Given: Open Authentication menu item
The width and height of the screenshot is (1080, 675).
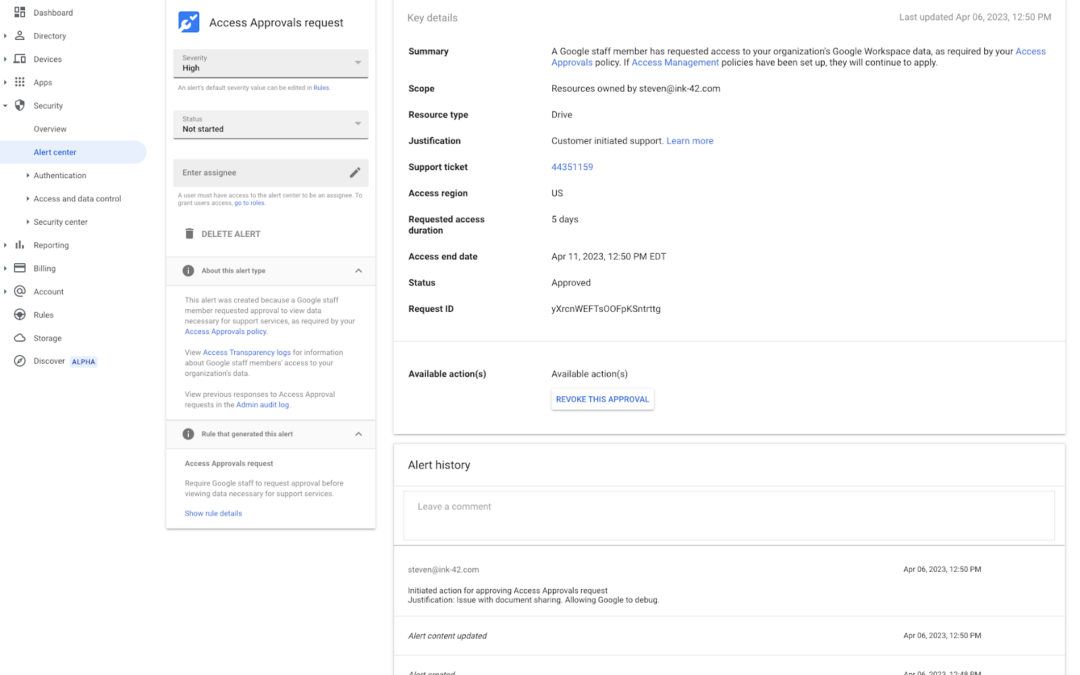Looking at the screenshot, I should click(x=60, y=176).
